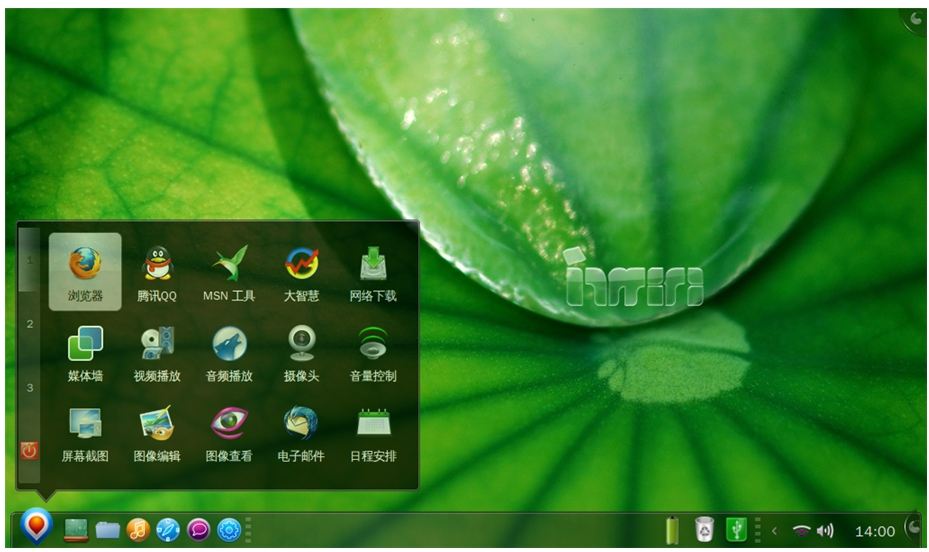Open 图像查看 image viewer
The height and width of the screenshot is (552, 929).
(229, 434)
